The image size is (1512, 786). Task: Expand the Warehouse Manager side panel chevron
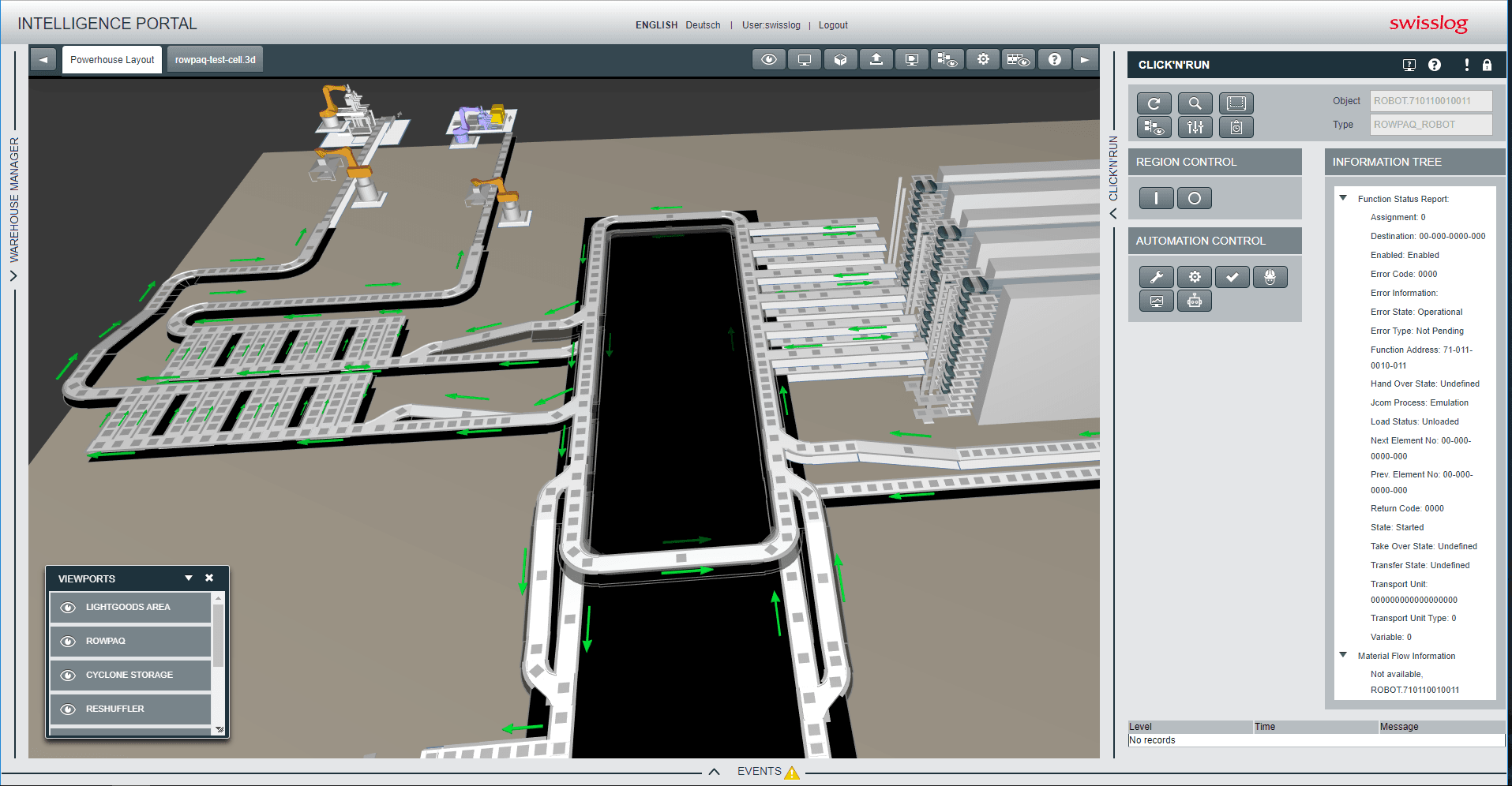(x=13, y=276)
